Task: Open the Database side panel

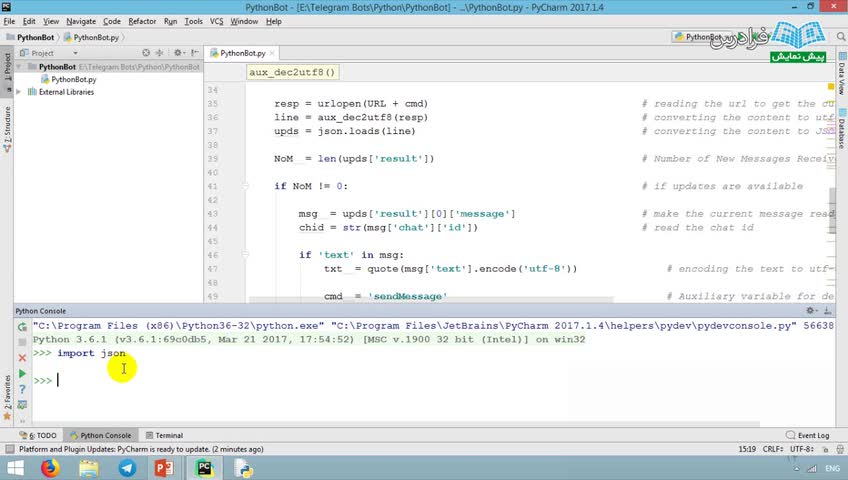Action: [842, 128]
